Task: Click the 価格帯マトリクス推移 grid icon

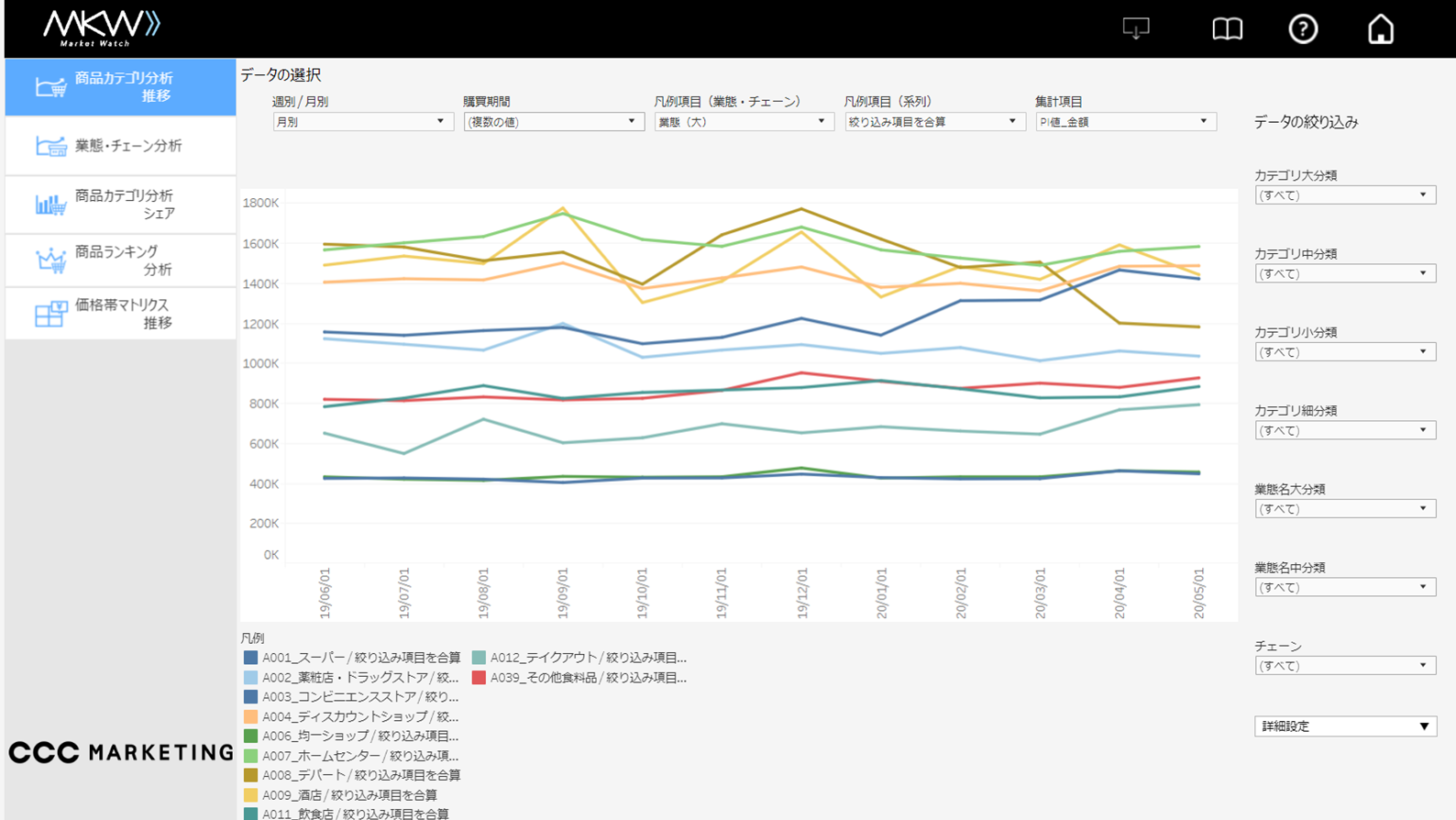Action: pos(50,314)
